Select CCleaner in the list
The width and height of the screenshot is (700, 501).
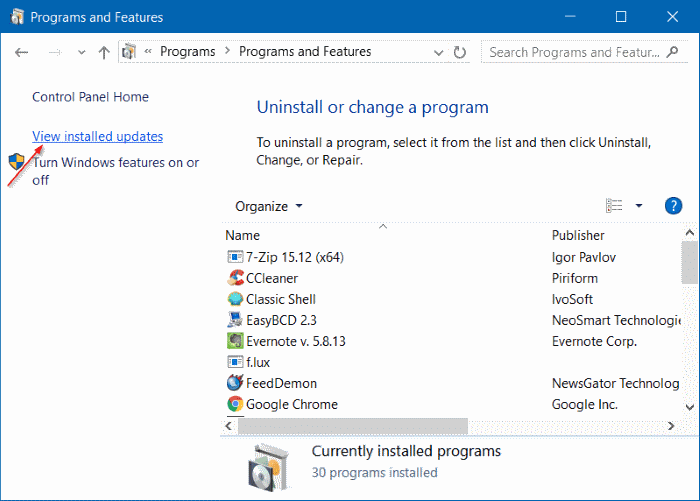click(272, 278)
